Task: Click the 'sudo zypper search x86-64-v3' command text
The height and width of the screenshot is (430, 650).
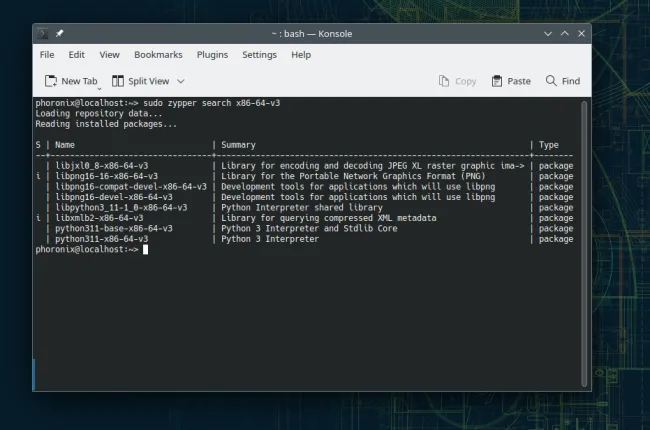Action: click(212, 103)
